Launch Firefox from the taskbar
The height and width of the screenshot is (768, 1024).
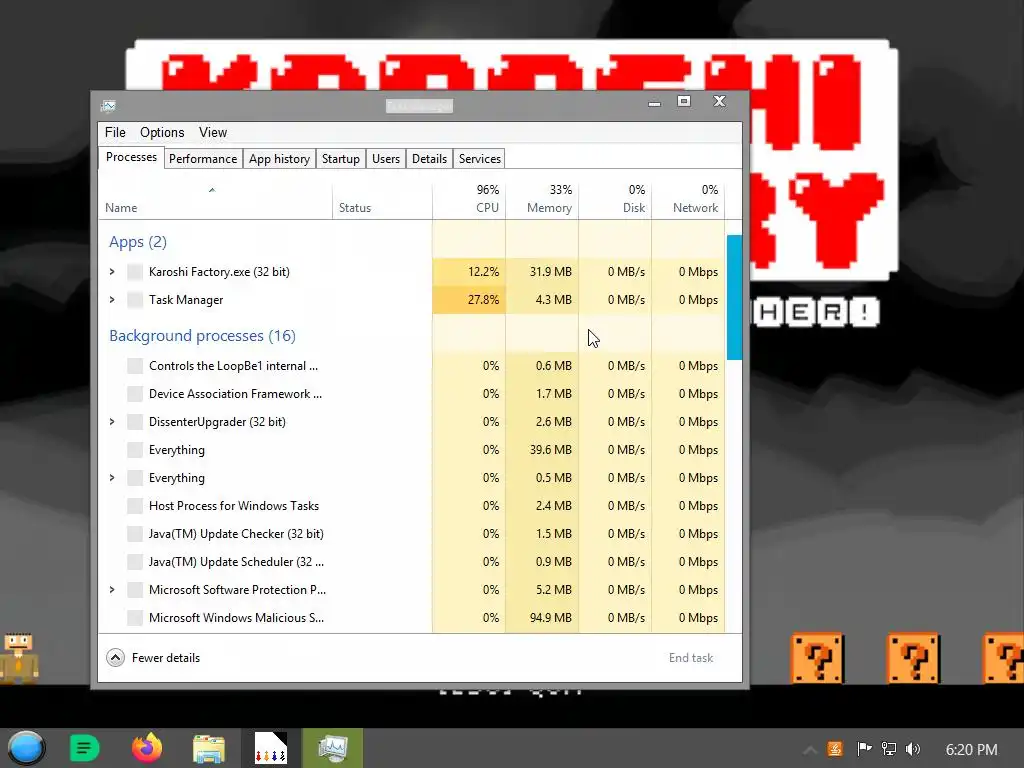point(147,748)
